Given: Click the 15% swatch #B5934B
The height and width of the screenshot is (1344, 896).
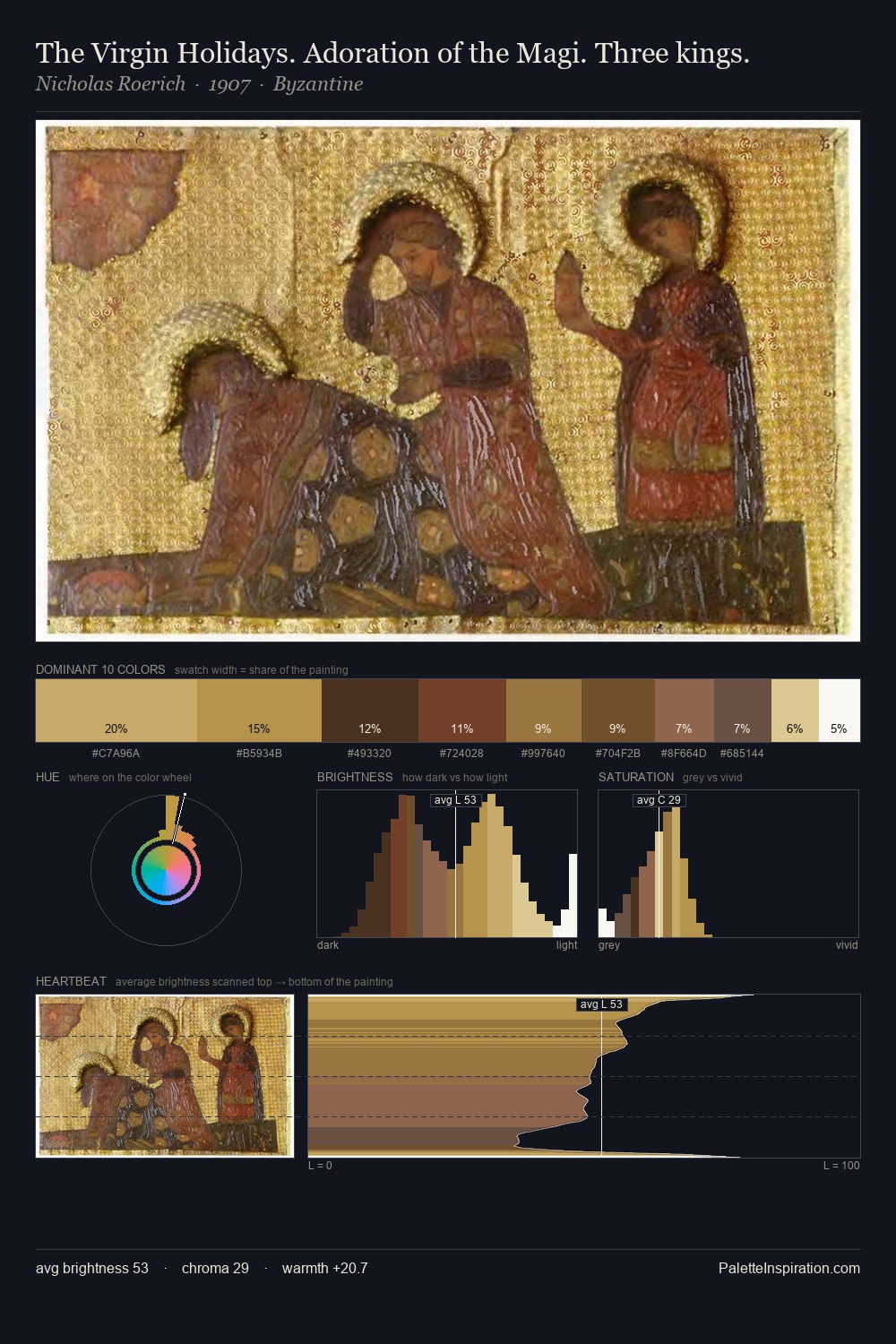Looking at the screenshot, I should click(x=259, y=711).
